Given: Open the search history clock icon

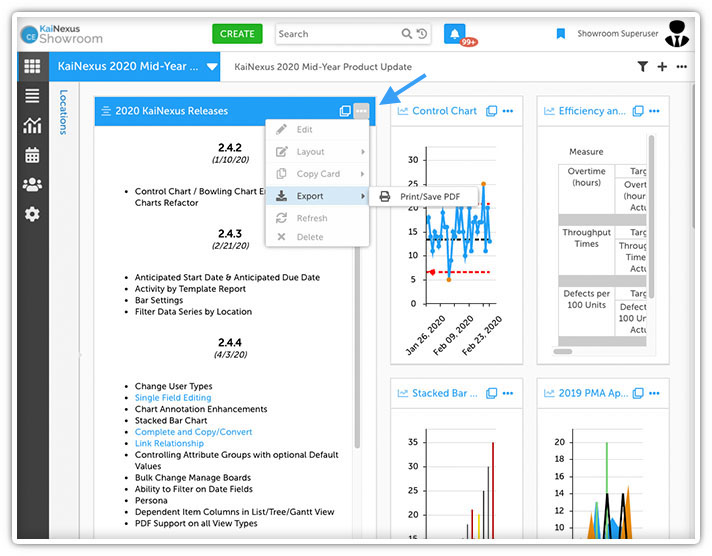Looking at the screenshot, I should [422, 34].
